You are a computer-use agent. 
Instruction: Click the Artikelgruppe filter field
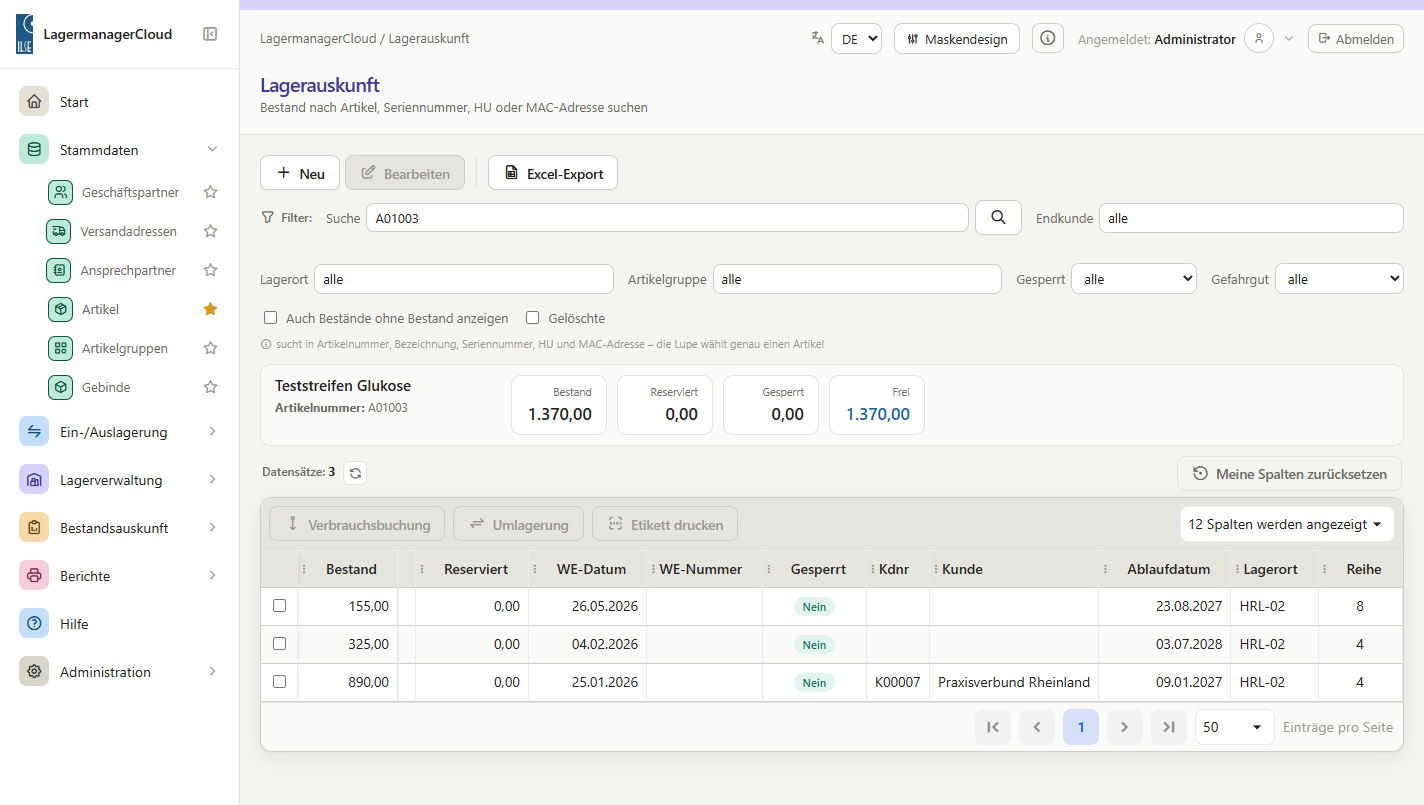857,279
